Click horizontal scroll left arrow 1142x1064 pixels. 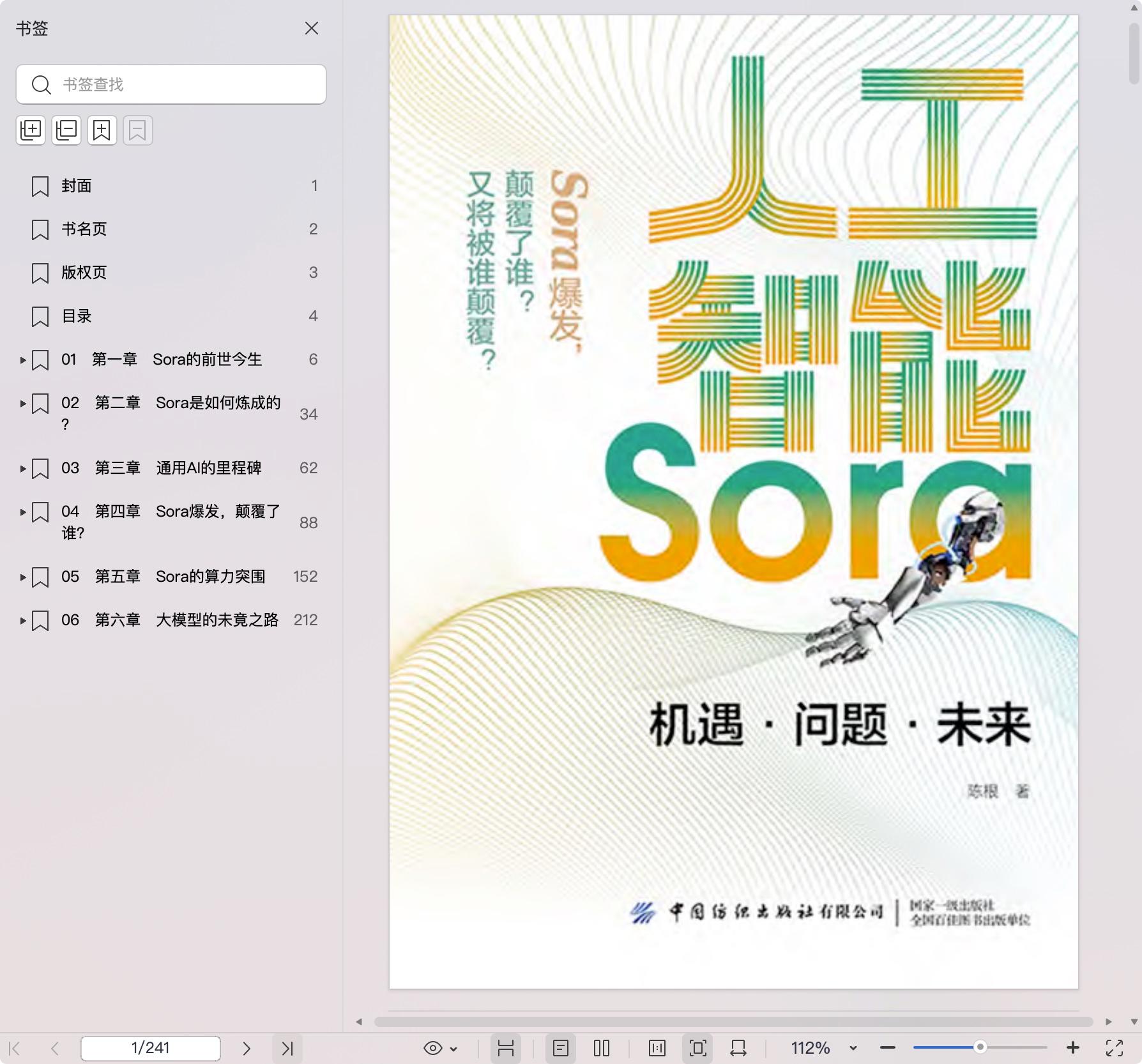359,1022
